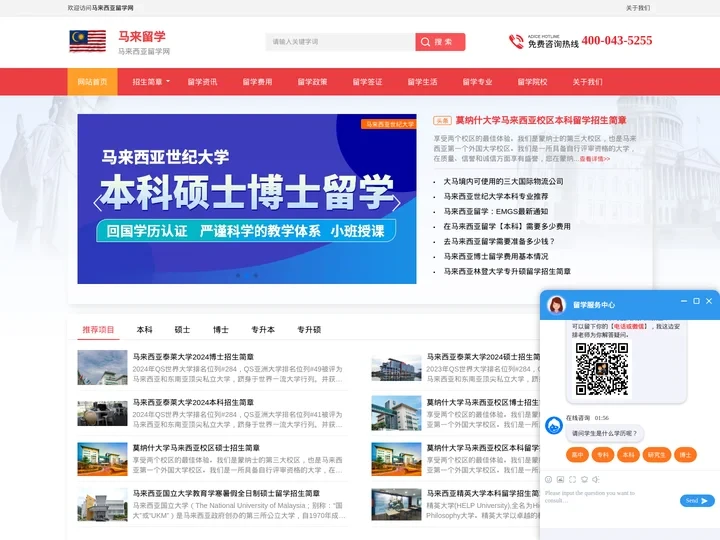Viewport: 720px width, 540px height.
Task: Open 留学生活 navigation item
Action: point(422,82)
